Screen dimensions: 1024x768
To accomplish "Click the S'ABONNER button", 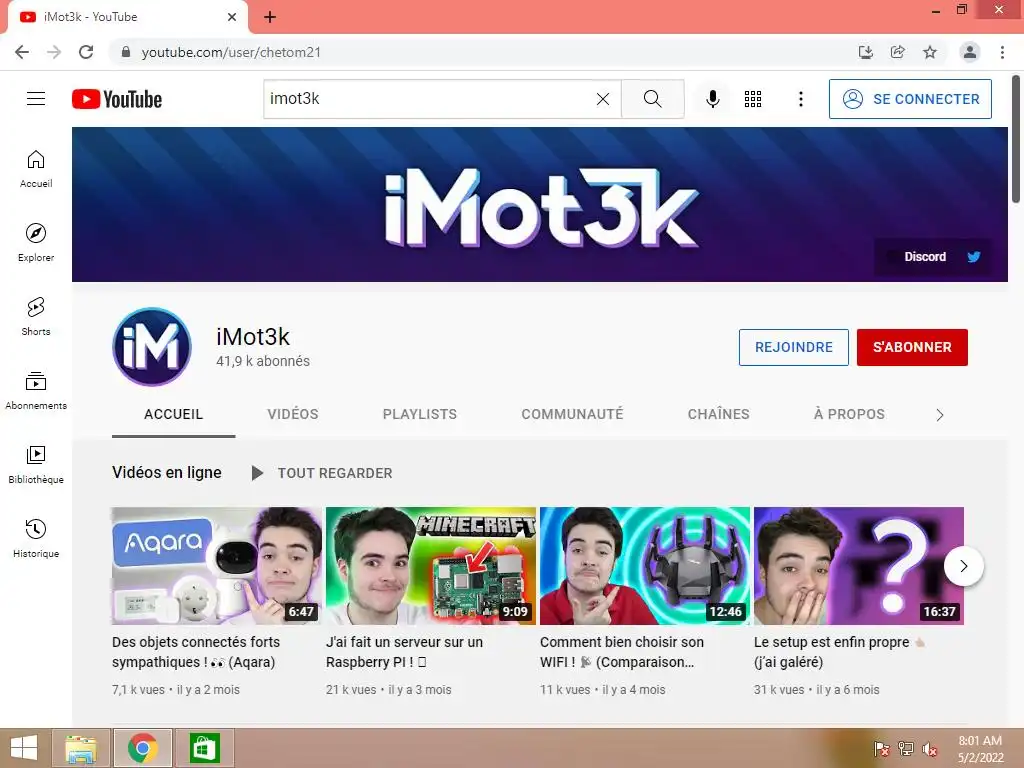I will click(x=912, y=347).
